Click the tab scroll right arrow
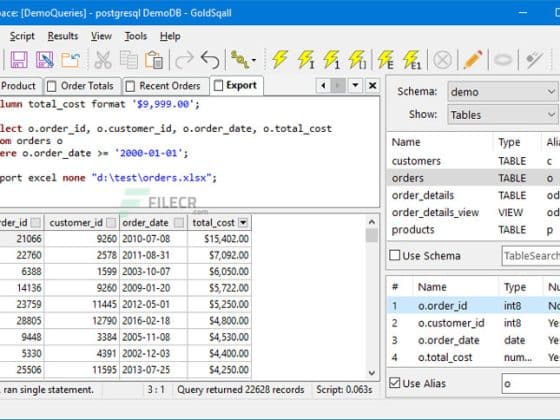This screenshot has height=420, width=560. pyautogui.click(x=338, y=86)
